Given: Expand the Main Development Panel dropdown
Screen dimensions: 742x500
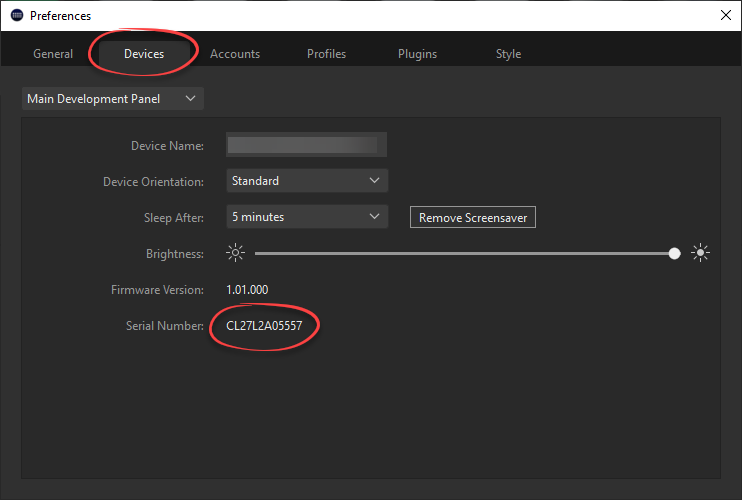Looking at the screenshot, I should 113,98.
